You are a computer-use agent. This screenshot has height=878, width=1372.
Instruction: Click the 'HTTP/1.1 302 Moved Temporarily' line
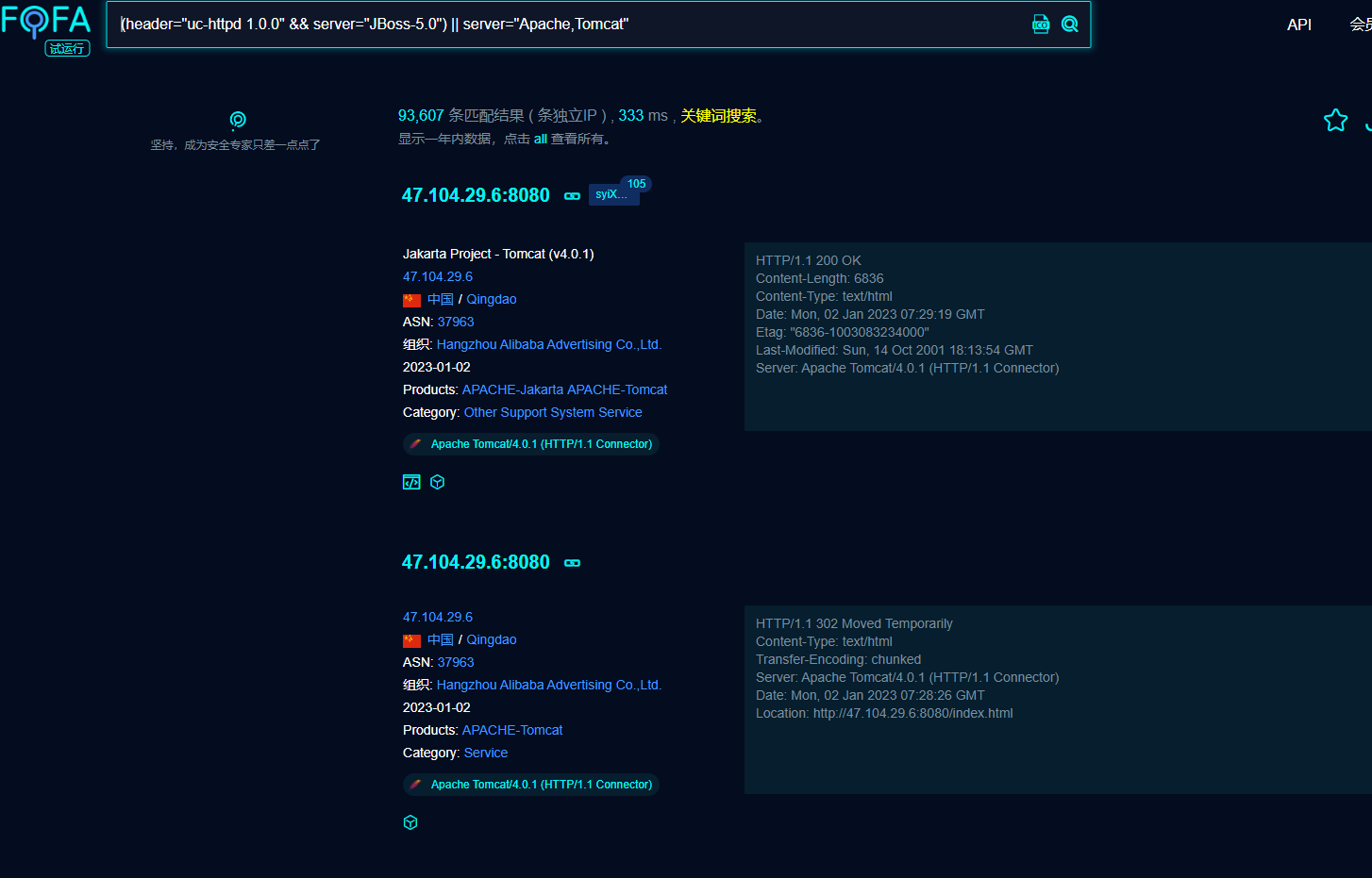point(854,623)
